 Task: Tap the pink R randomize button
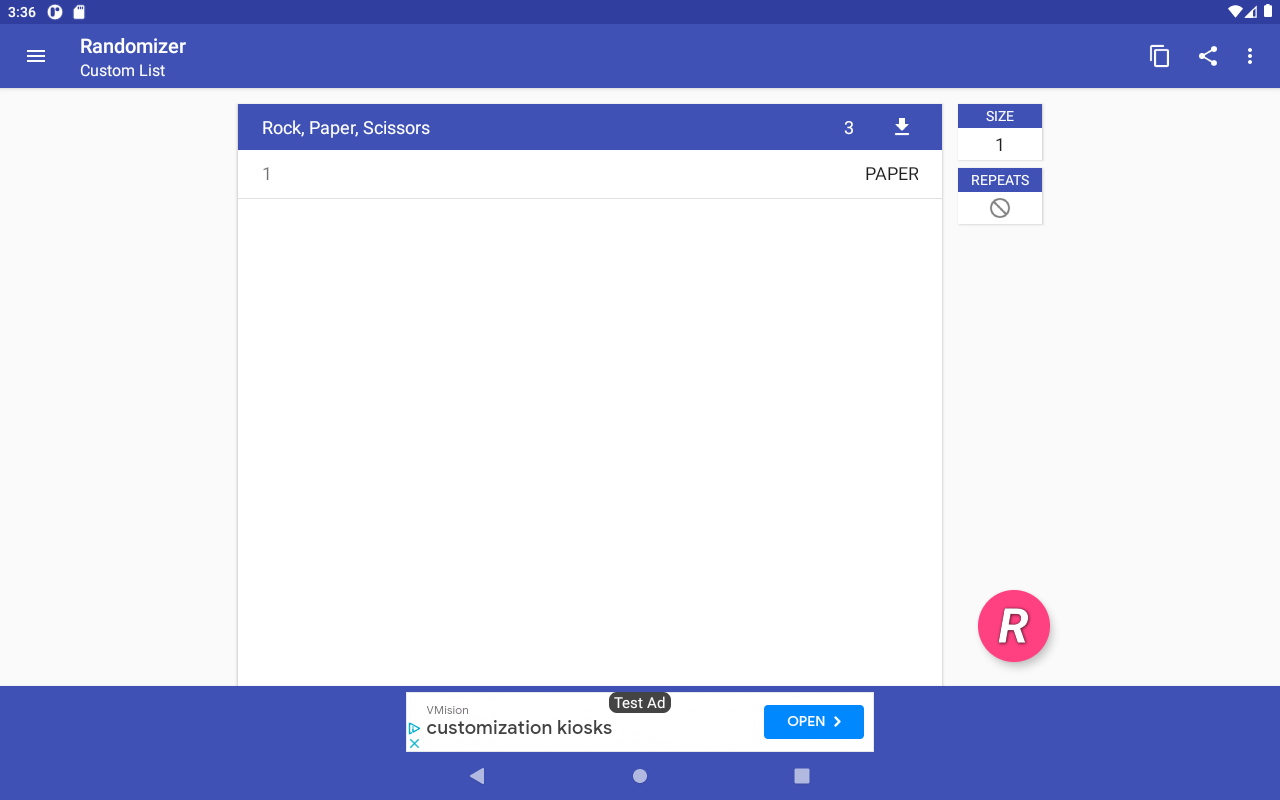(1014, 626)
